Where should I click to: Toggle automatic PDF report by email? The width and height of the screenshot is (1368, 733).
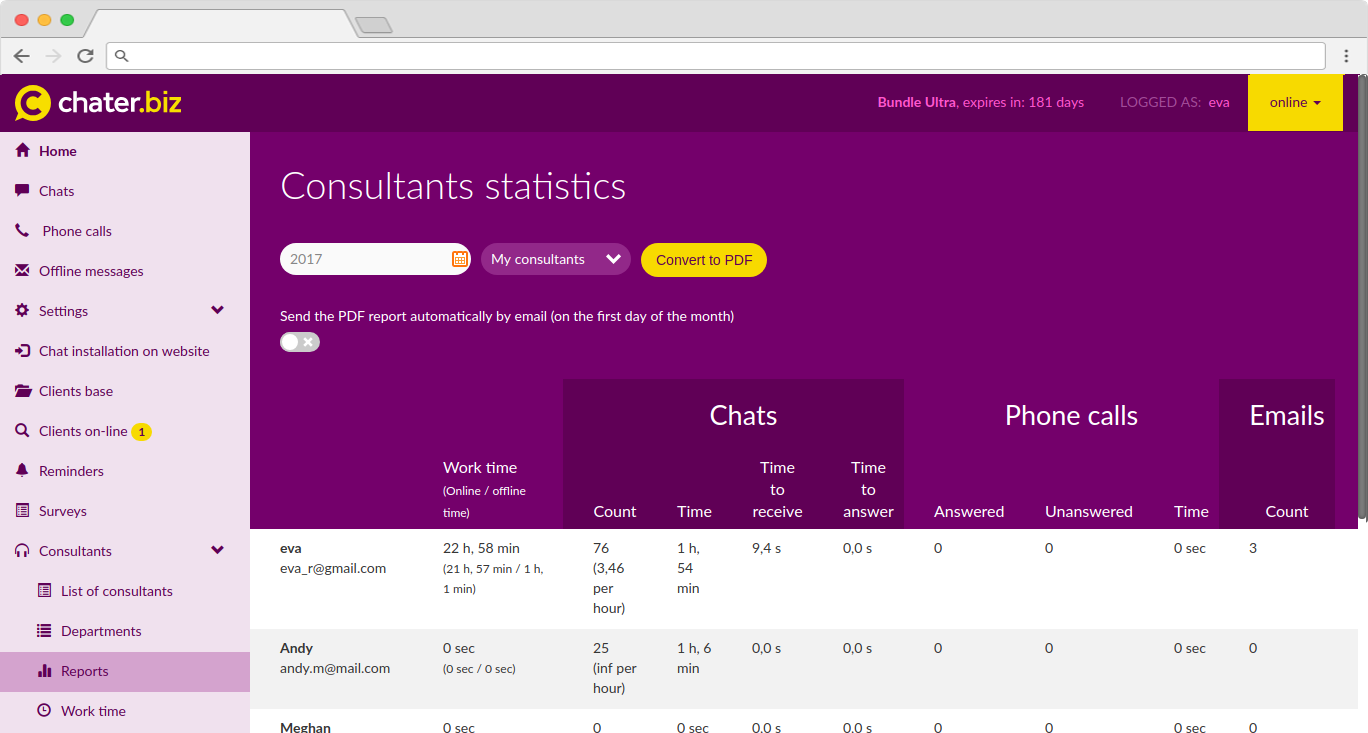300,342
